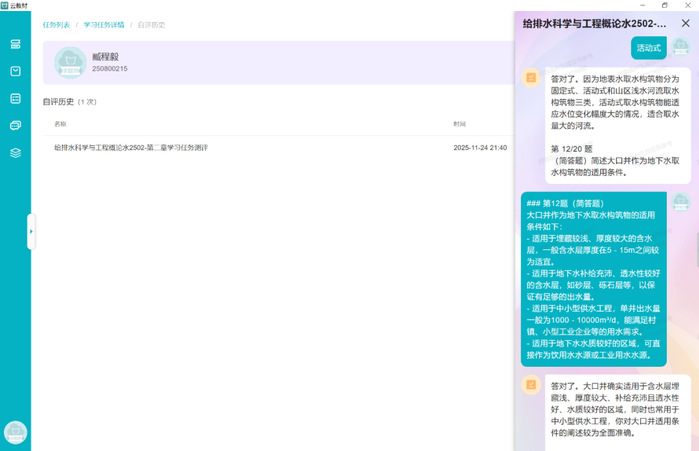Click the stacked layers sidebar icon
The image size is (699, 451).
(15, 152)
